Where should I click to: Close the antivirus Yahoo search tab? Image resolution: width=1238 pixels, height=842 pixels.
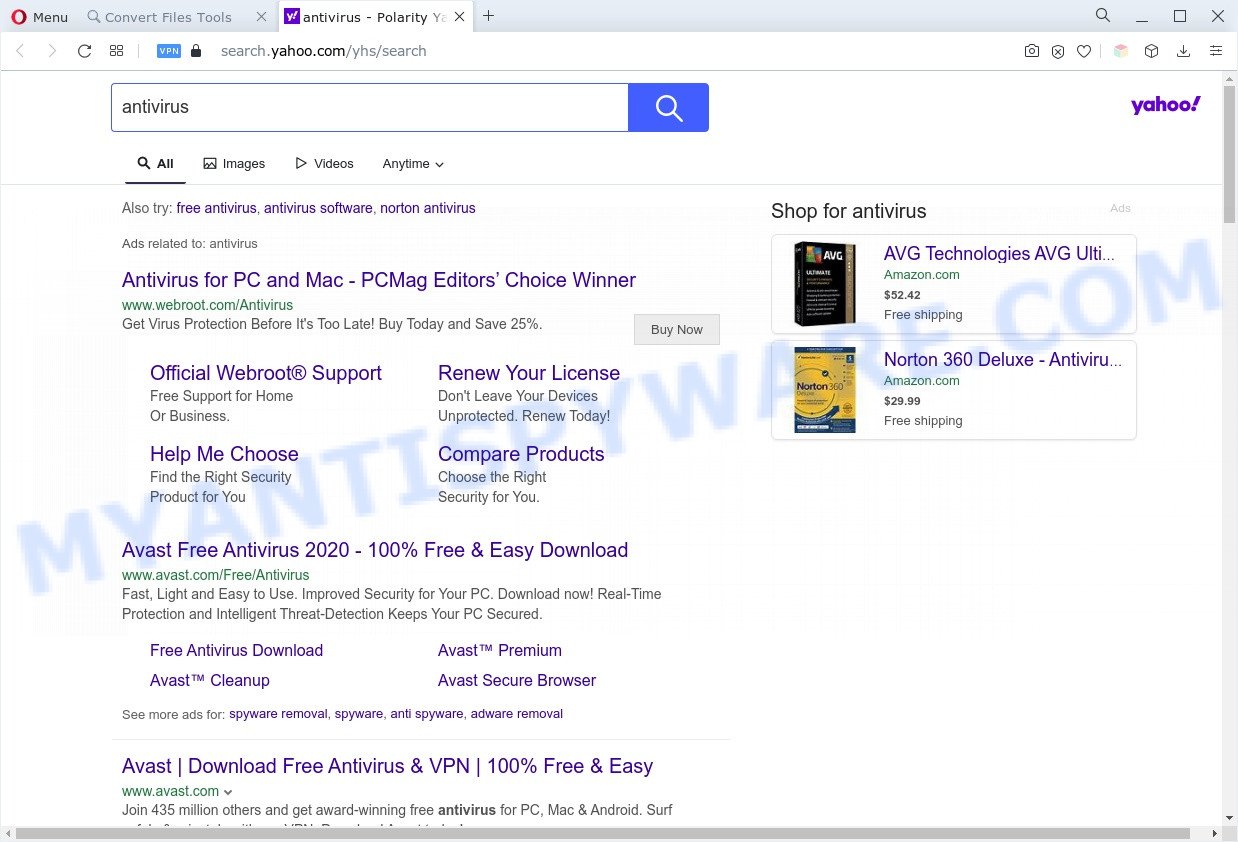click(459, 17)
